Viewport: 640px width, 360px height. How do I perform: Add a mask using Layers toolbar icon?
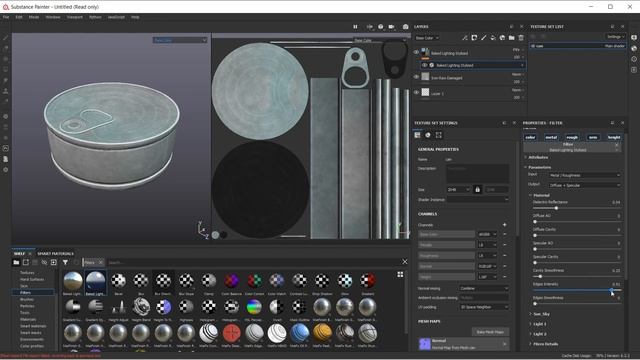474,38
